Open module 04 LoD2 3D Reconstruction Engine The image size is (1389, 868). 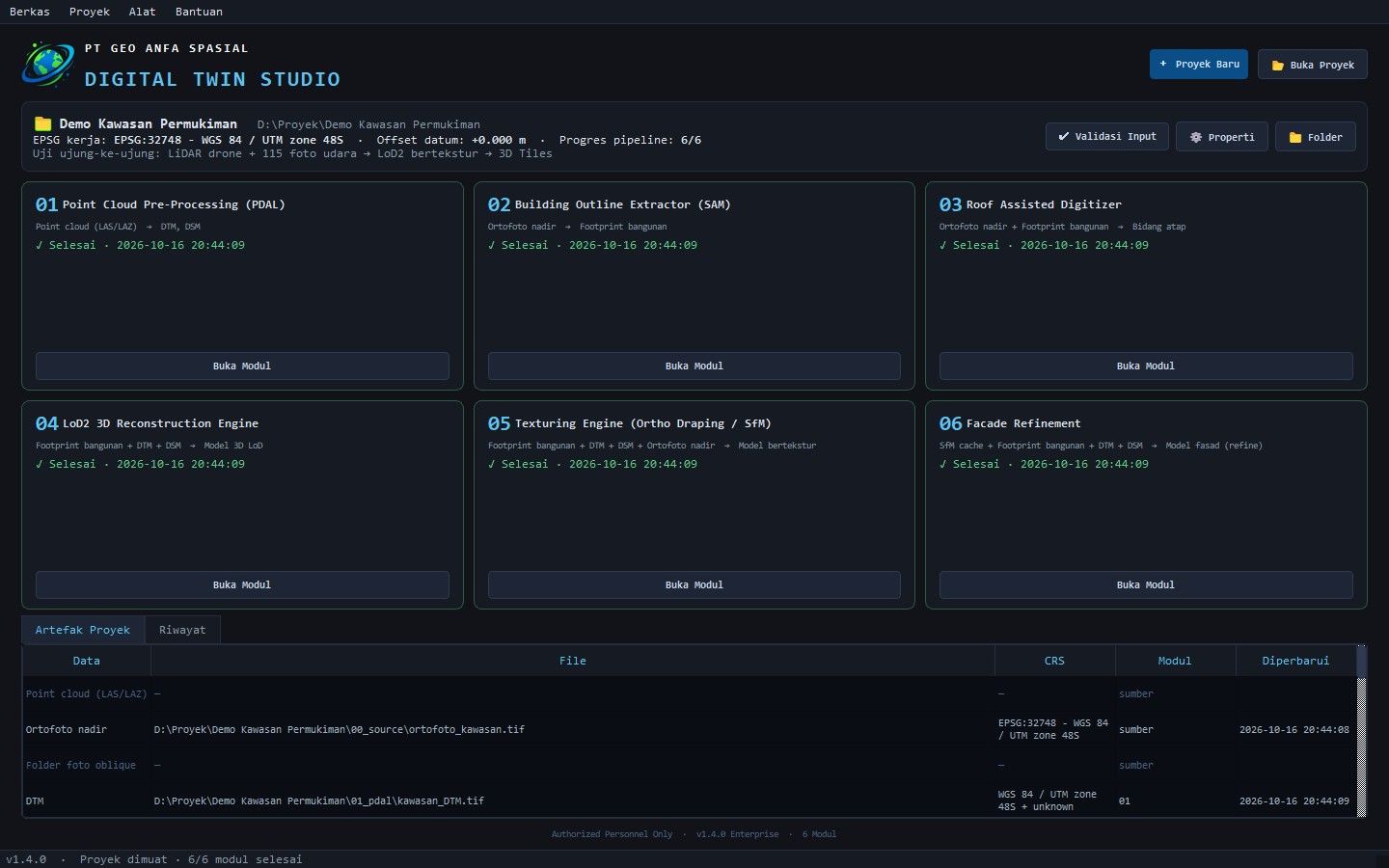(x=242, y=584)
